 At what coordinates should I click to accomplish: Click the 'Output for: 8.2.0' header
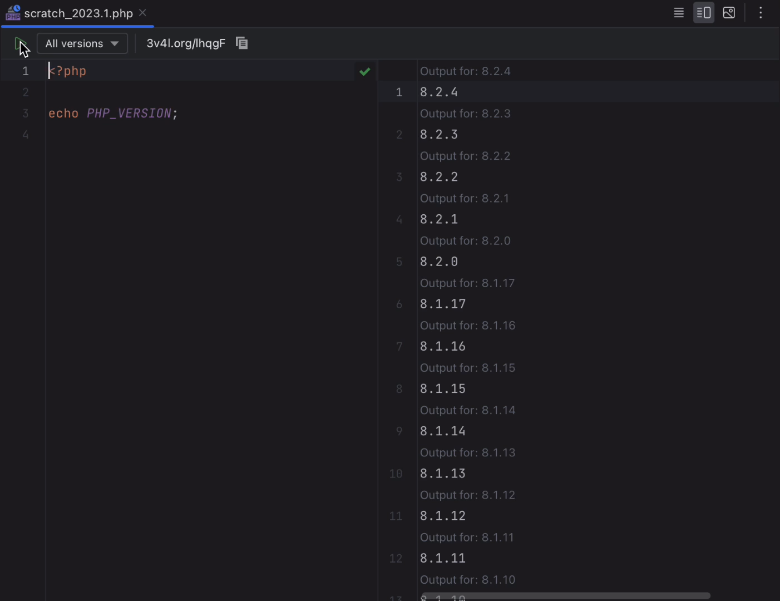pyautogui.click(x=465, y=241)
